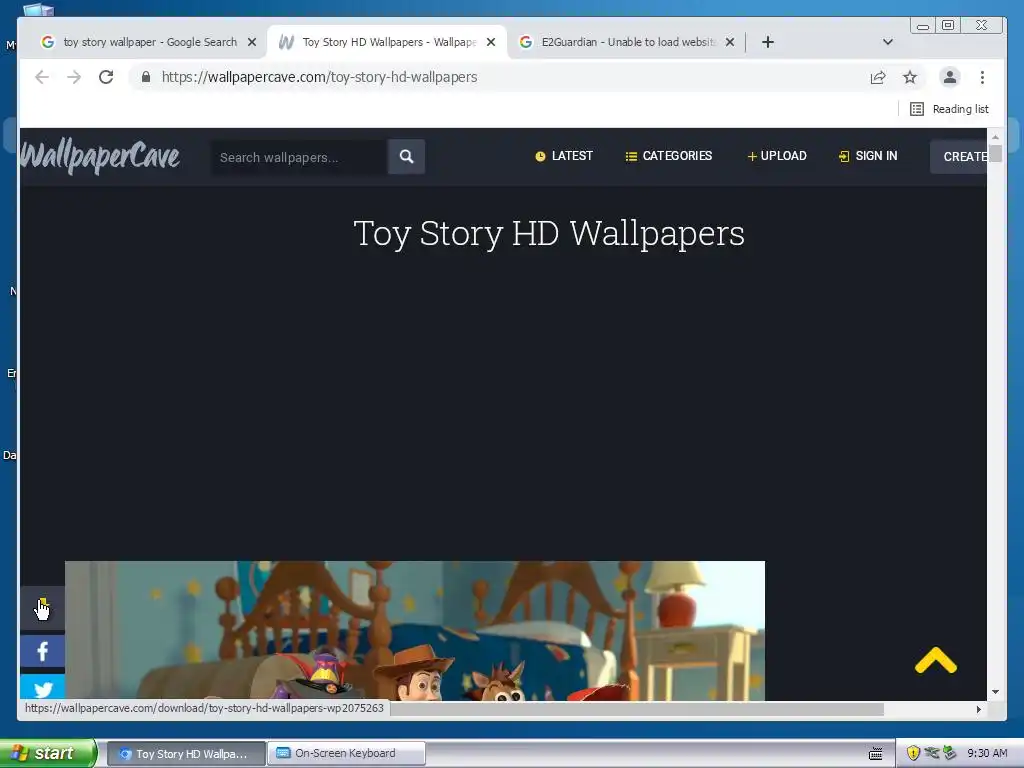
Task: Close the E2Guardian tab
Action: [730, 42]
